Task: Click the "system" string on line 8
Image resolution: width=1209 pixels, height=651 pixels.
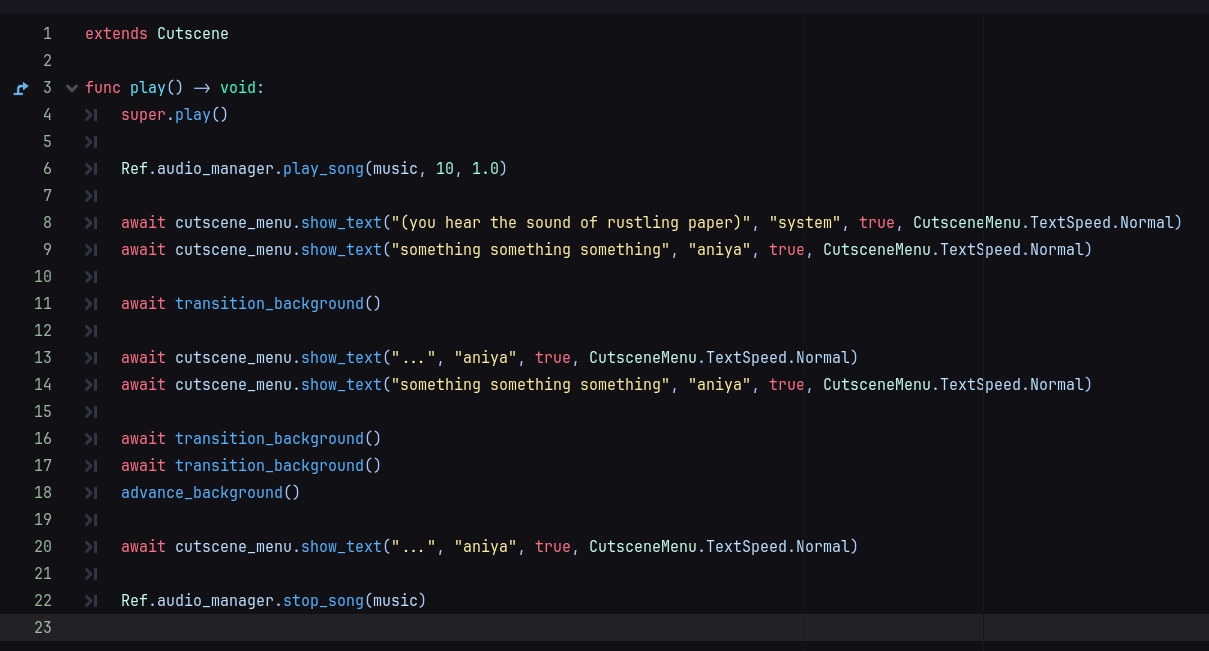Action: [x=805, y=223]
